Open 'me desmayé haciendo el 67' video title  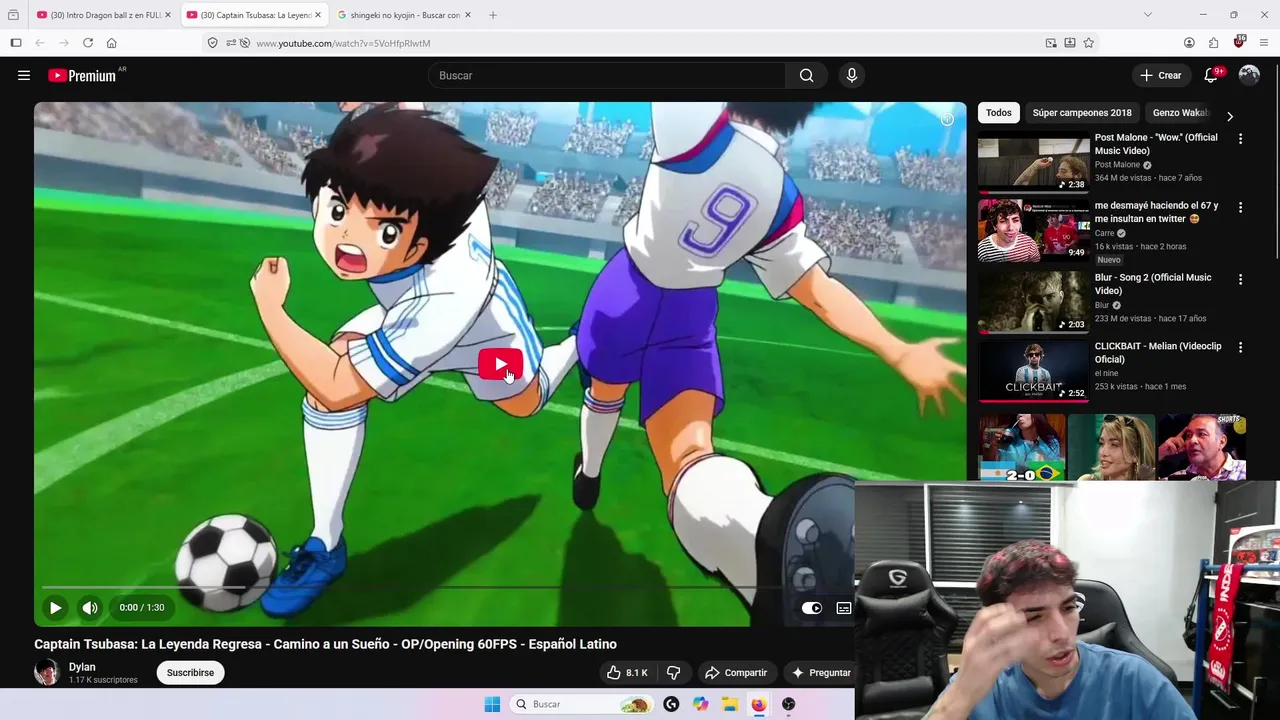[1157, 212]
